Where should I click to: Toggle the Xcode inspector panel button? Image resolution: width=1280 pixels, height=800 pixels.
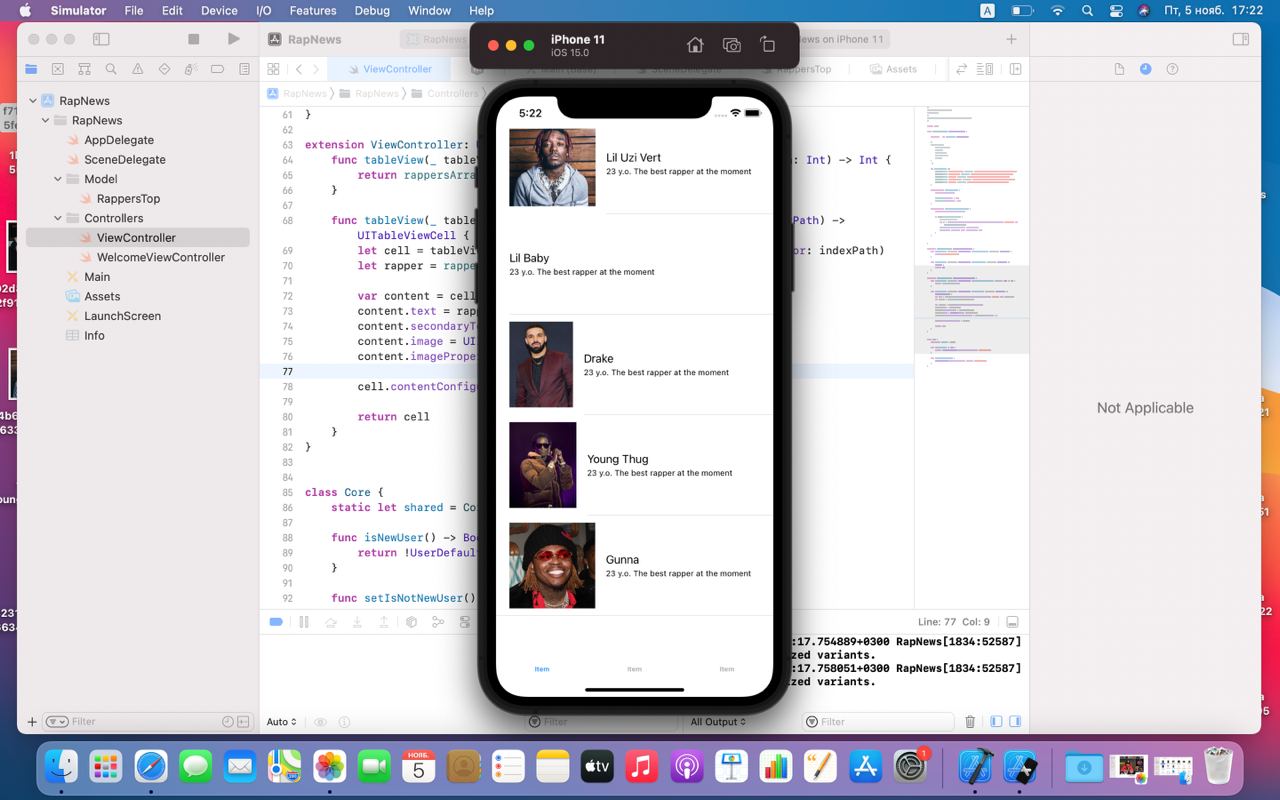click(x=1240, y=39)
